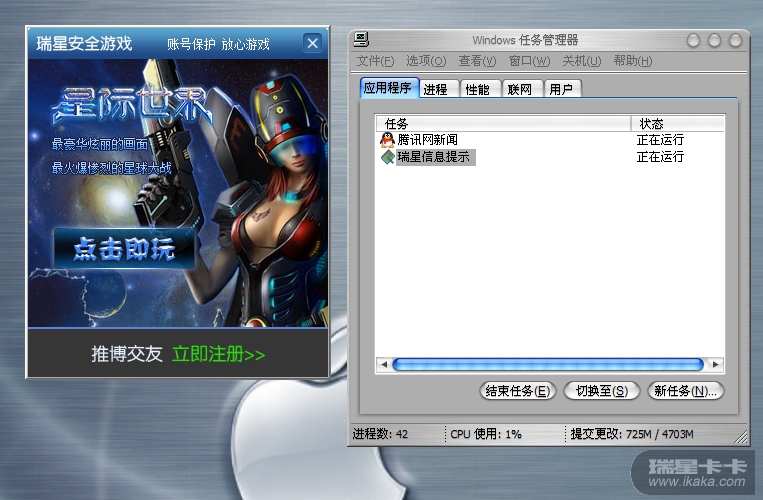Click the first round button on the Task Manager title bar

point(693,40)
